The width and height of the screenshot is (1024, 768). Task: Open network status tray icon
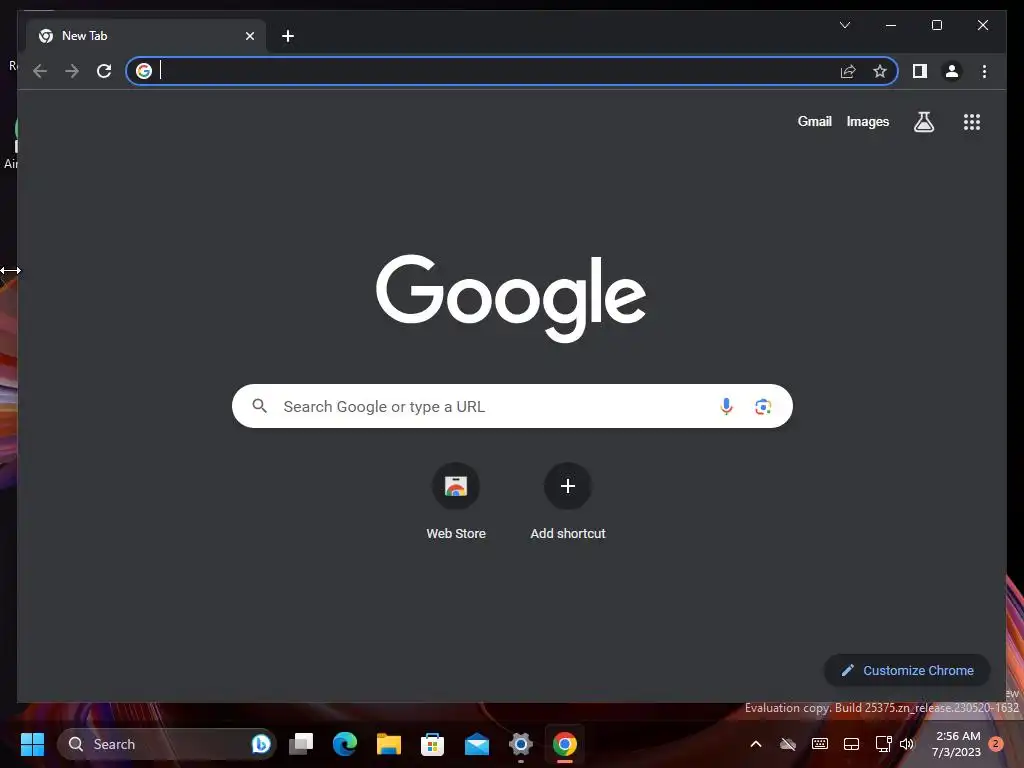(x=884, y=744)
